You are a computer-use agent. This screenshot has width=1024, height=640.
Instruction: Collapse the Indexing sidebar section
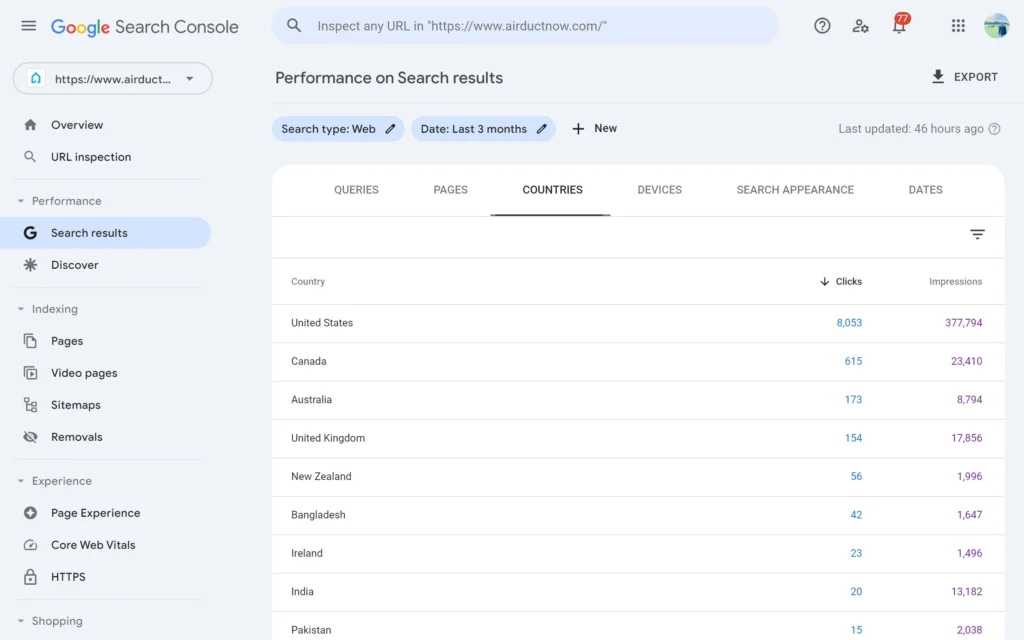pyautogui.click(x=21, y=309)
